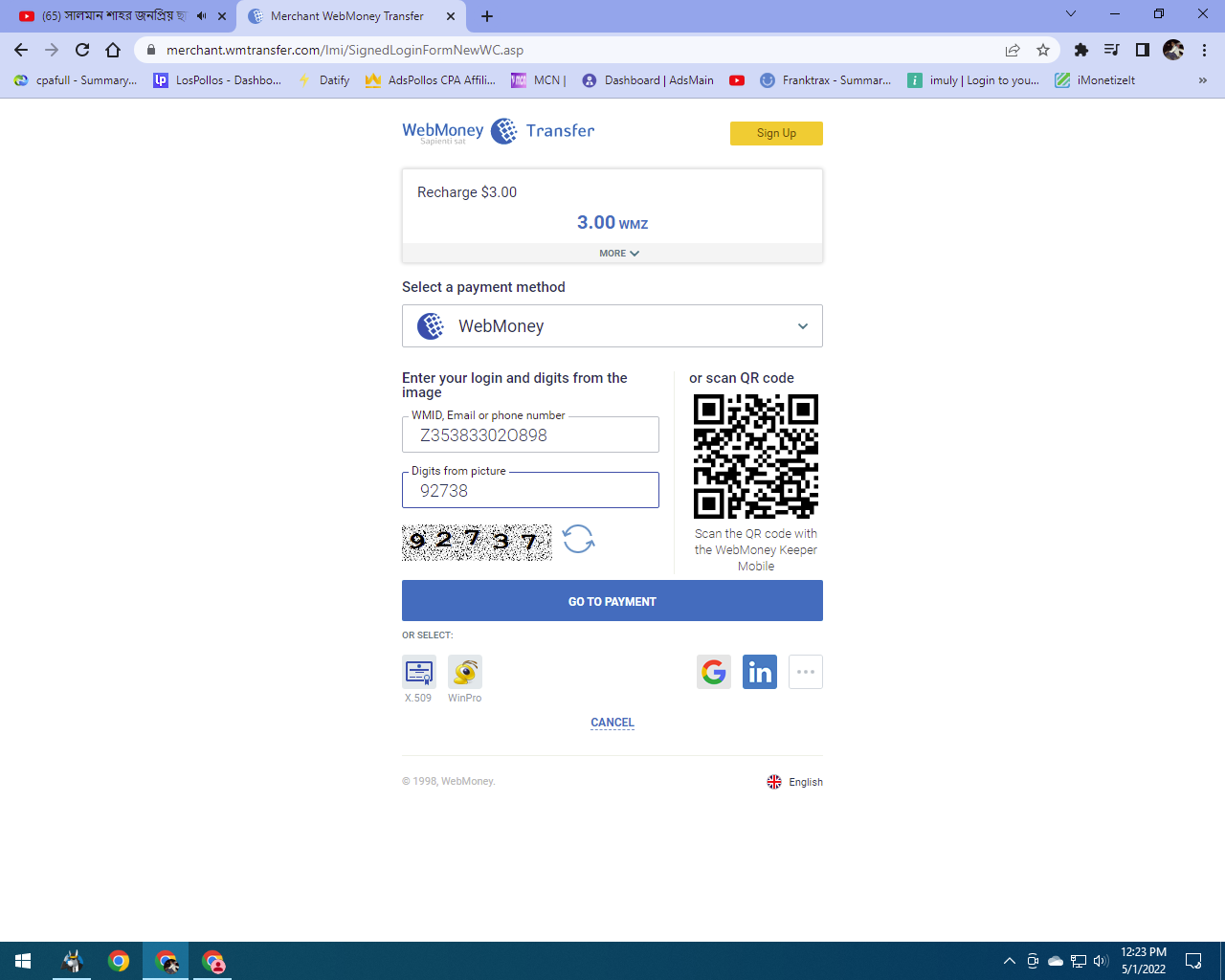Viewport: 1225px width, 980px height.
Task: Click GO TO PAYMENT button
Action: coord(612,601)
